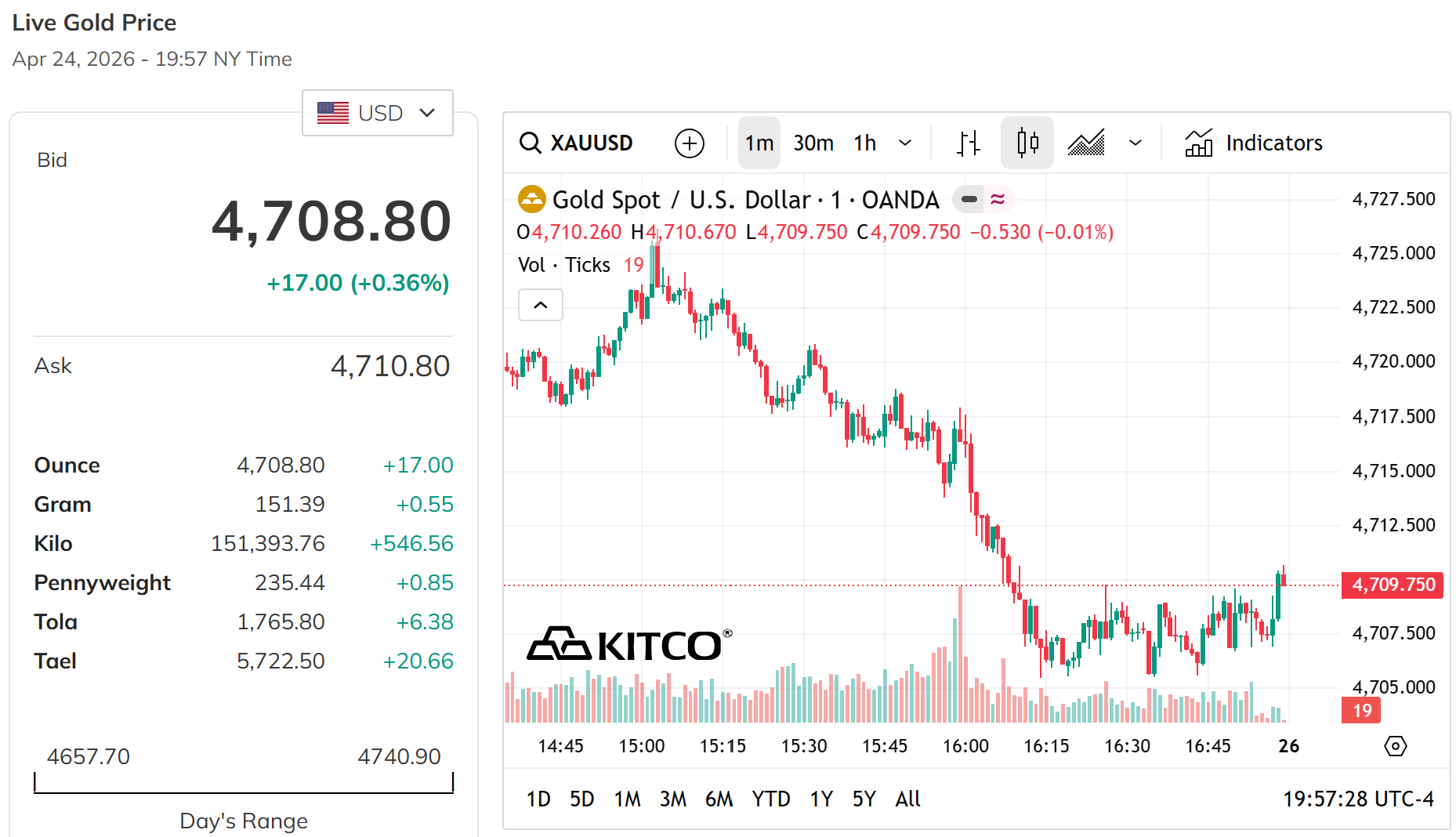Click the 4,709.750 current price label
The width and height of the screenshot is (1456, 837).
[1393, 585]
